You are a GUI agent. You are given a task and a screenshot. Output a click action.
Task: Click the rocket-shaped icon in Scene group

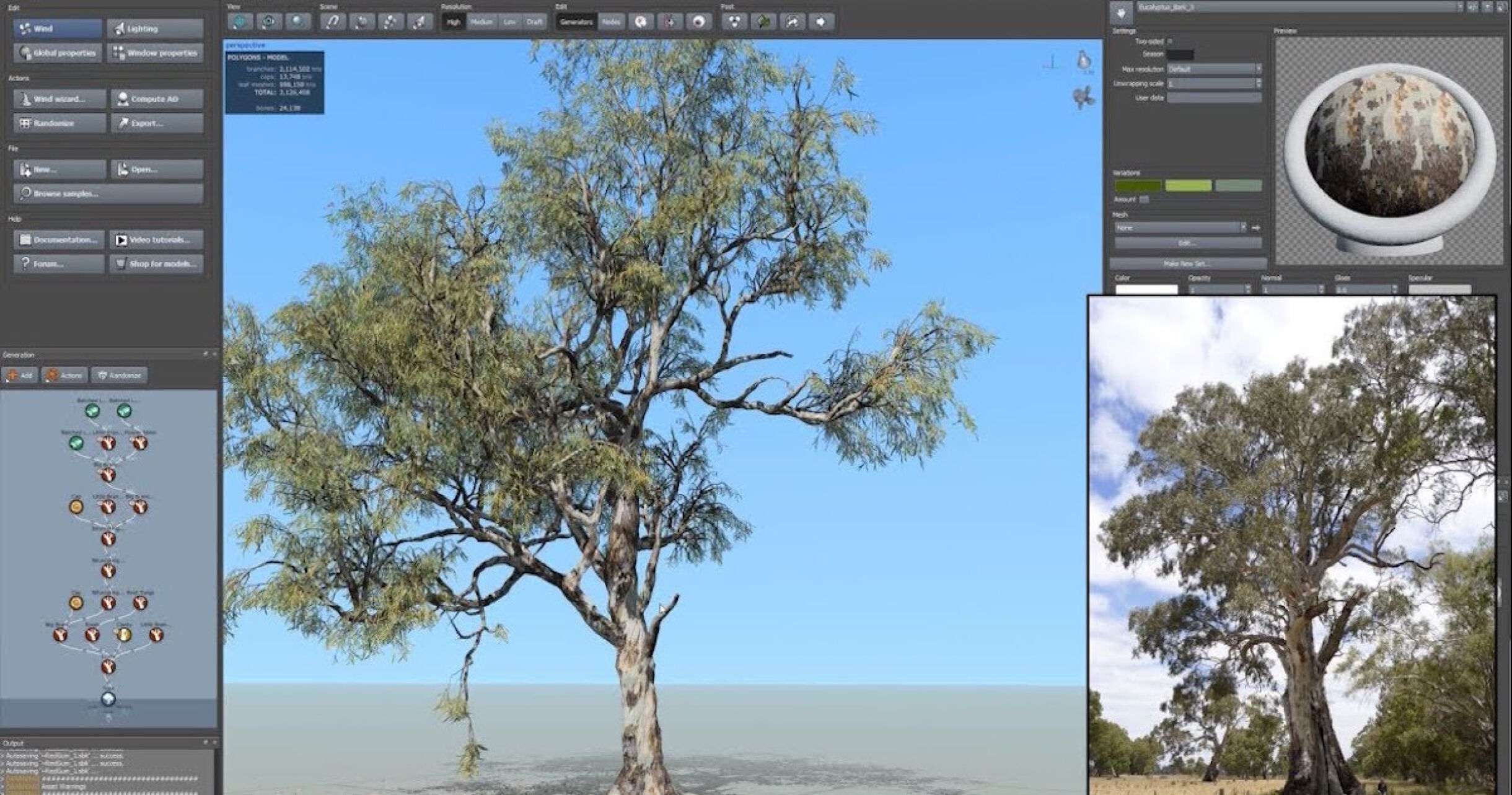pyautogui.click(x=420, y=22)
